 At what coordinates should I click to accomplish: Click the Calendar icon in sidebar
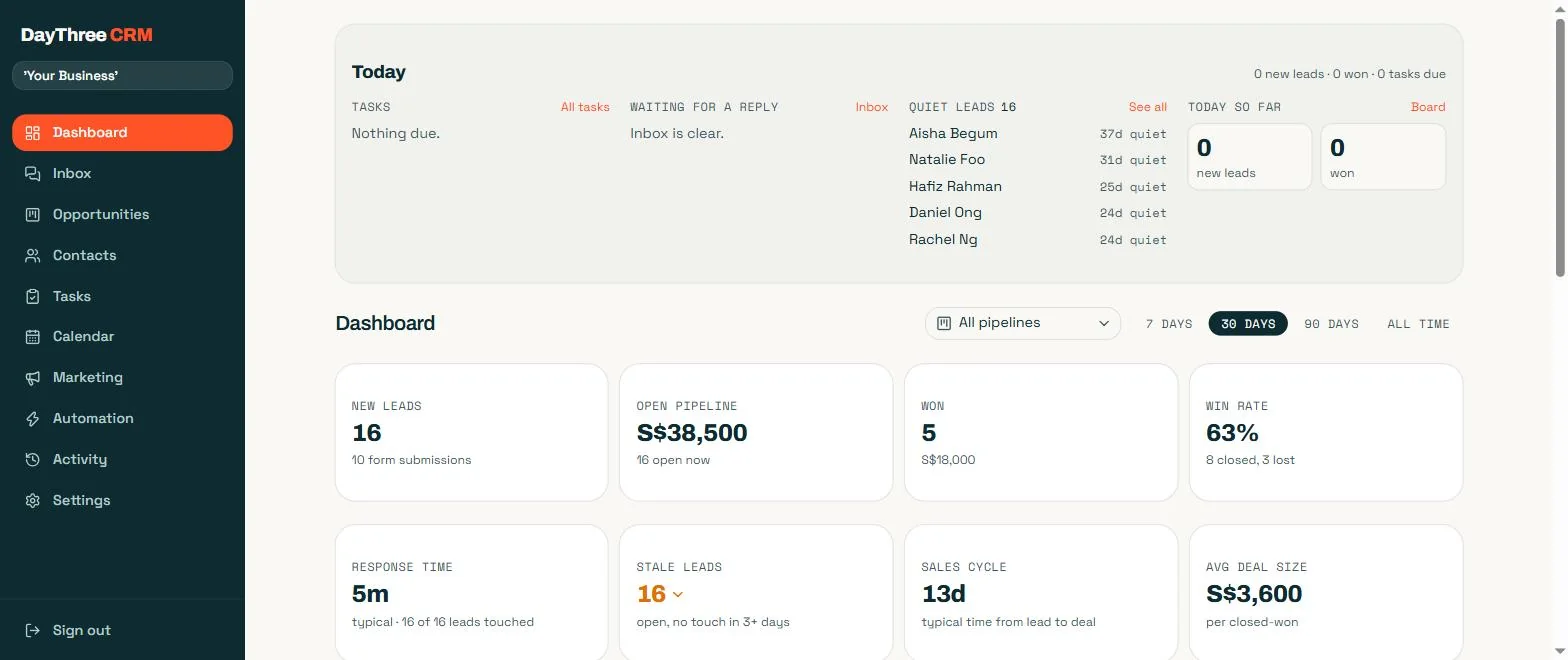point(33,337)
